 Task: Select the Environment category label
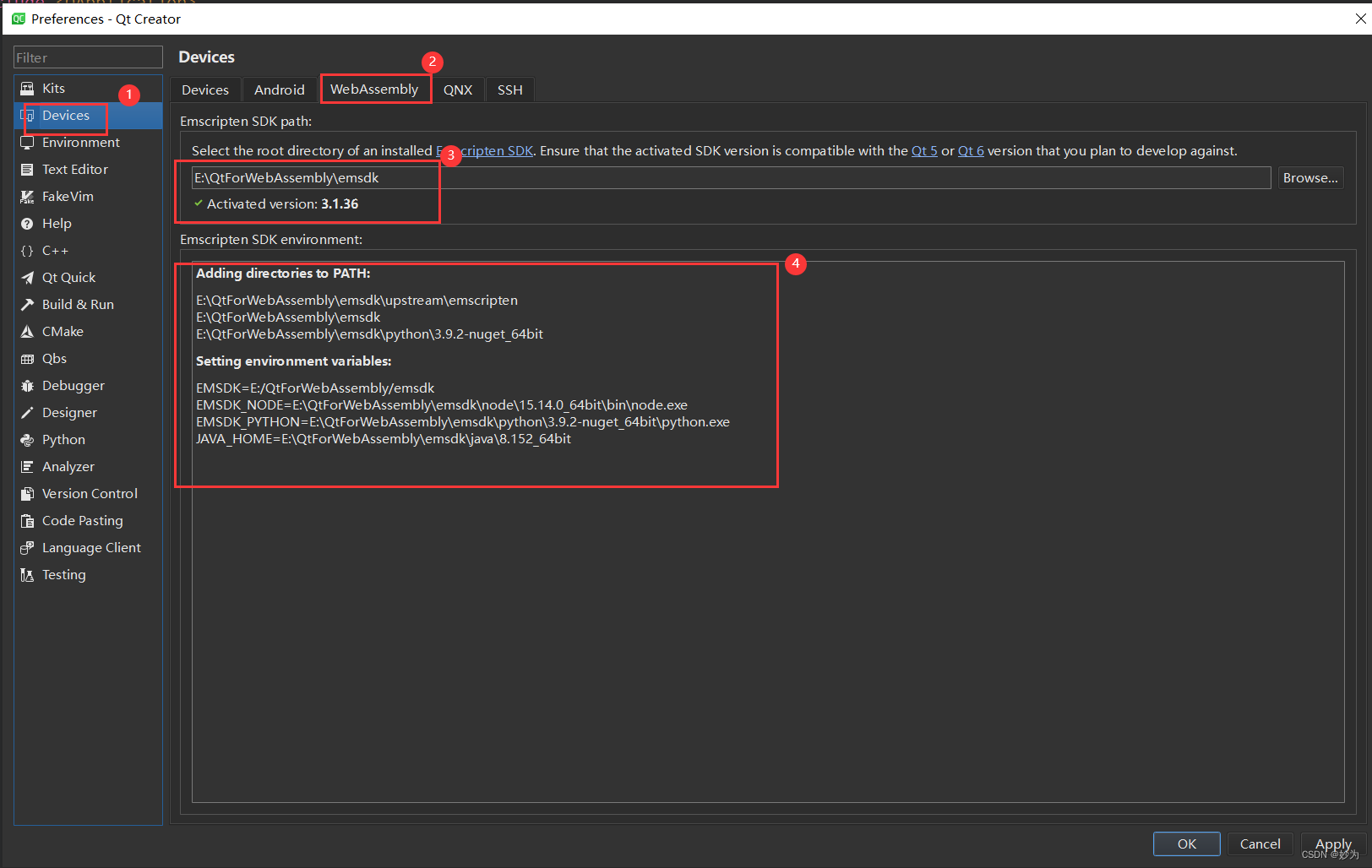click(x=81, y=143)
